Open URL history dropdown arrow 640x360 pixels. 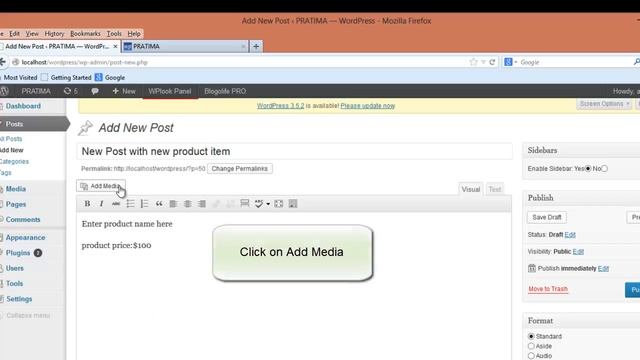pos(483,62)
